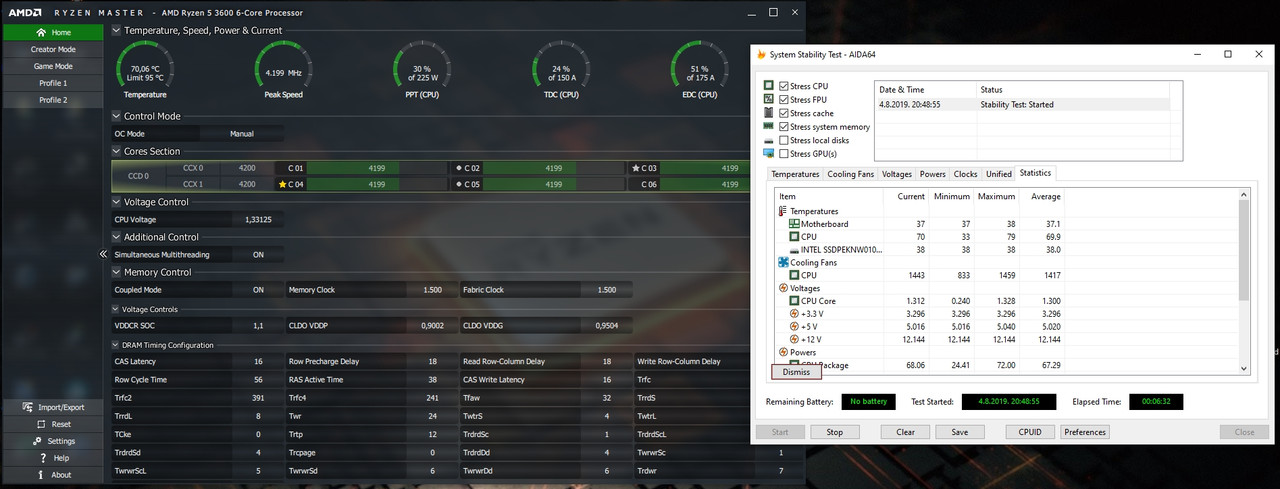1280x489 pixels.
Task: Click the OC Mode Manual field
Action: (x=241, y=133)
